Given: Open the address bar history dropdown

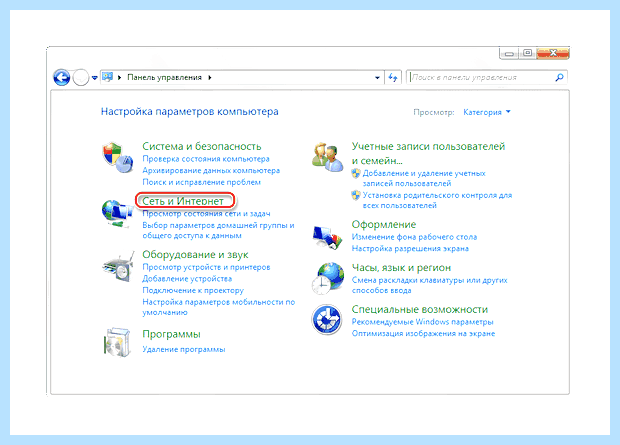Looking at the screenshot, I should (377, 78).
